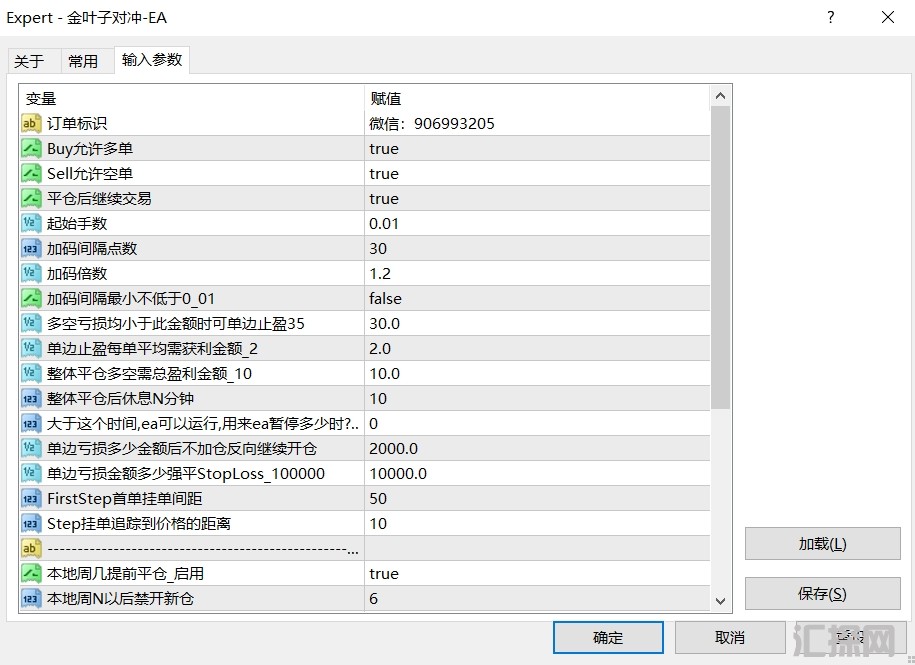This screenshot has height=665, width=915.
Task: Select the true value of Sell允许空单
Action: coord(537,173)
